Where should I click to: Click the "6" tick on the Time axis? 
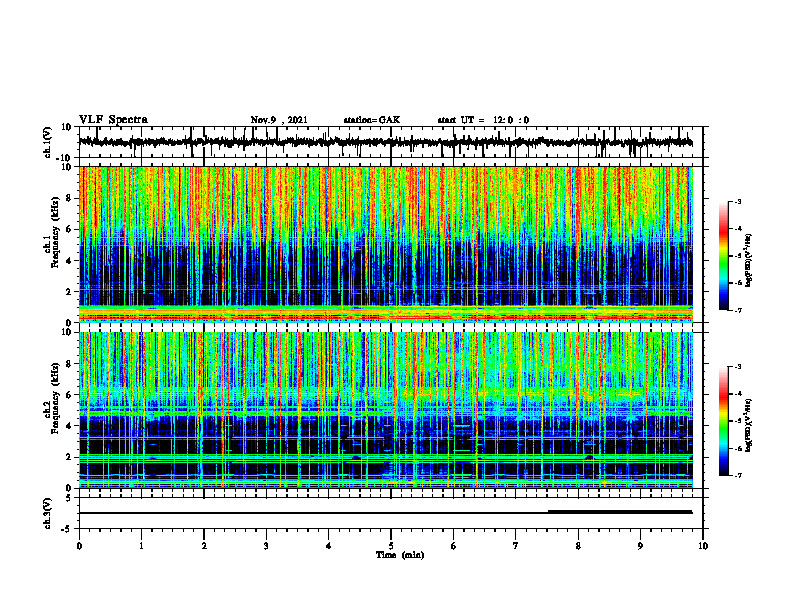(x=454, y=546)
